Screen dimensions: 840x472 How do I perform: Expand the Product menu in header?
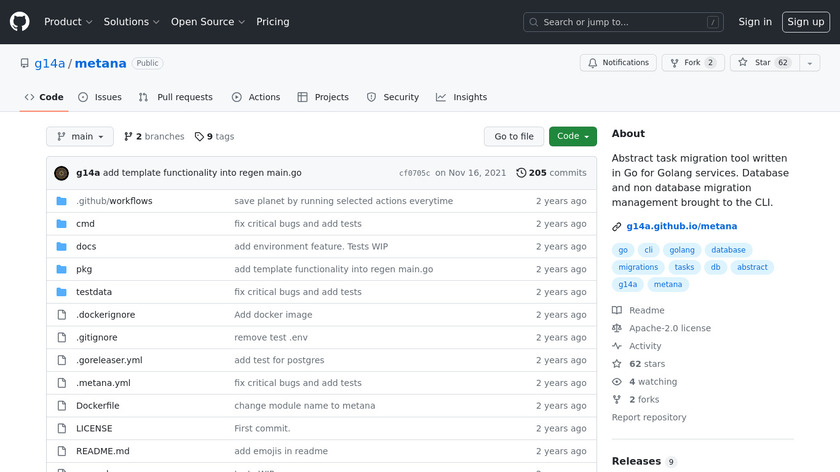pyautogui.click(x=68, y=22)
